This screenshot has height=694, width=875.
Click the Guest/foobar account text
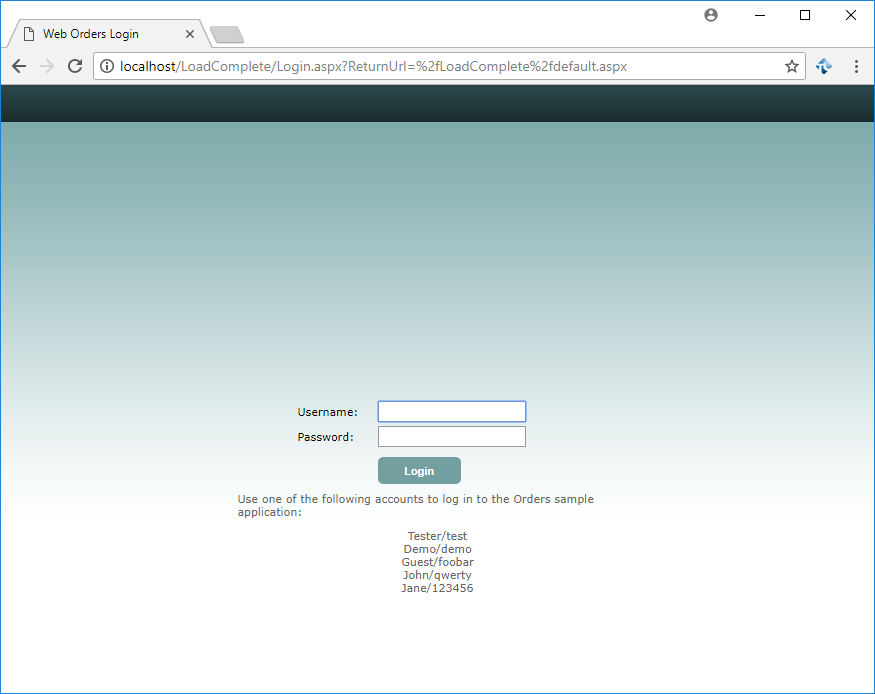tap(438, 562)
